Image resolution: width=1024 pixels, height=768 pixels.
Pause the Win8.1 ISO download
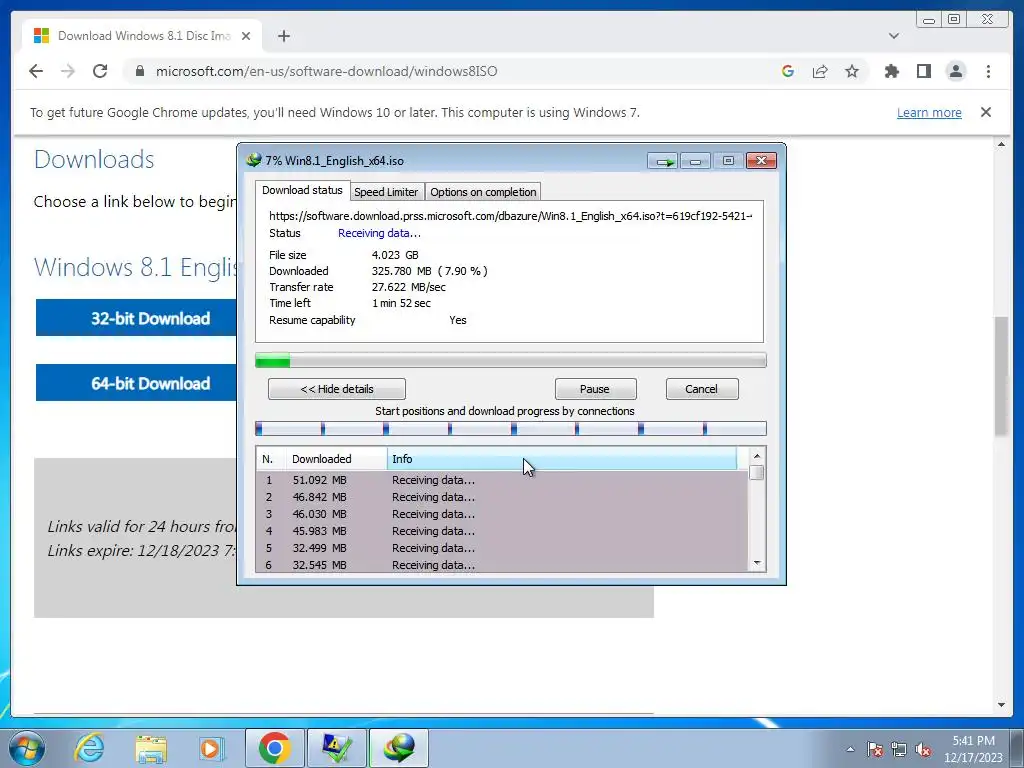(596, 389)
